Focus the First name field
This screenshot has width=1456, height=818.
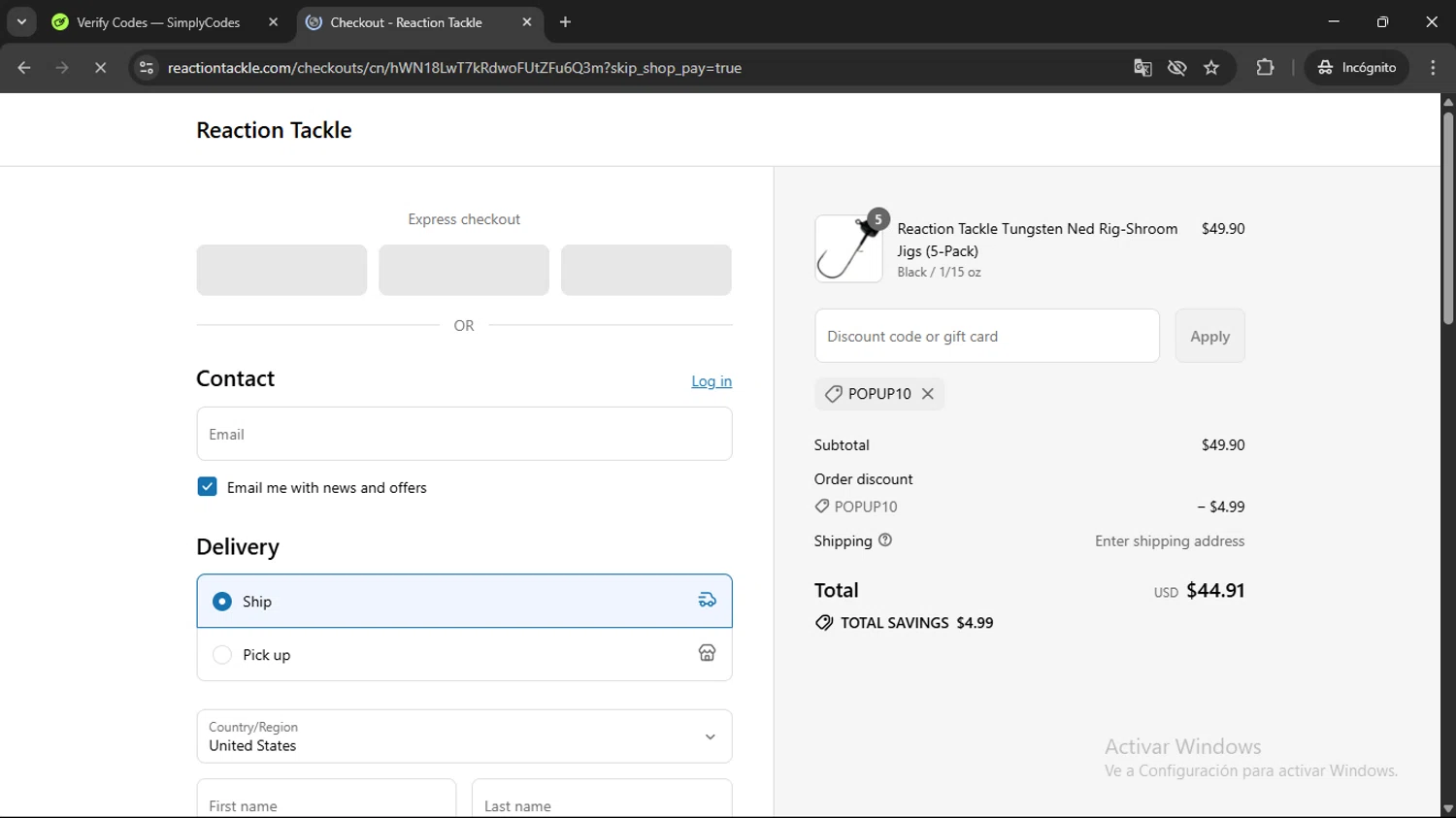point(326,799)
